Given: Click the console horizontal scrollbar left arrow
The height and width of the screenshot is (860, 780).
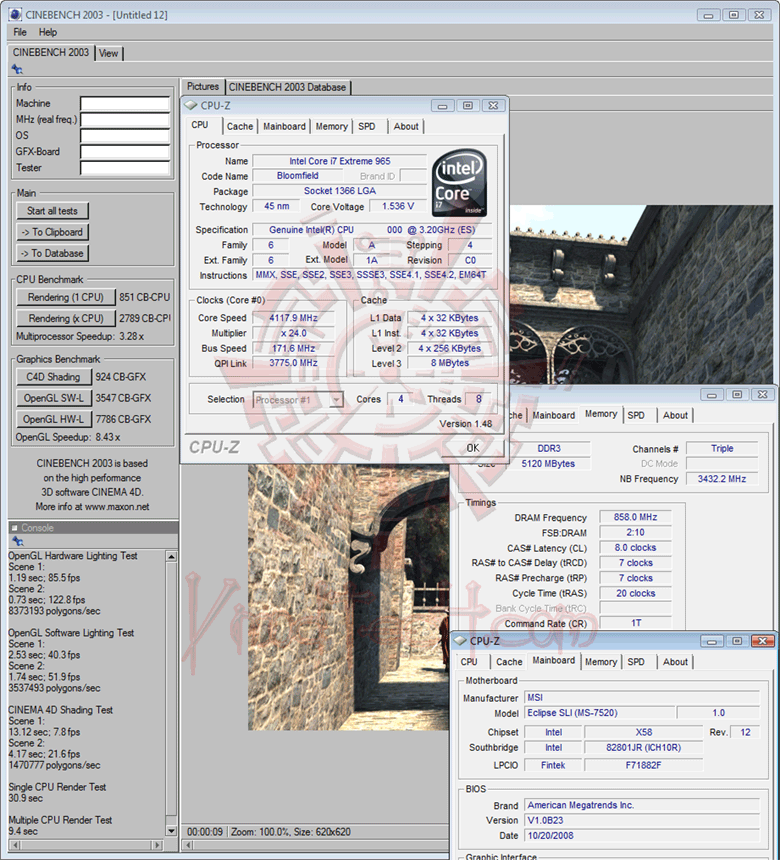Looking at the screenshot, I should click(14, 845).
